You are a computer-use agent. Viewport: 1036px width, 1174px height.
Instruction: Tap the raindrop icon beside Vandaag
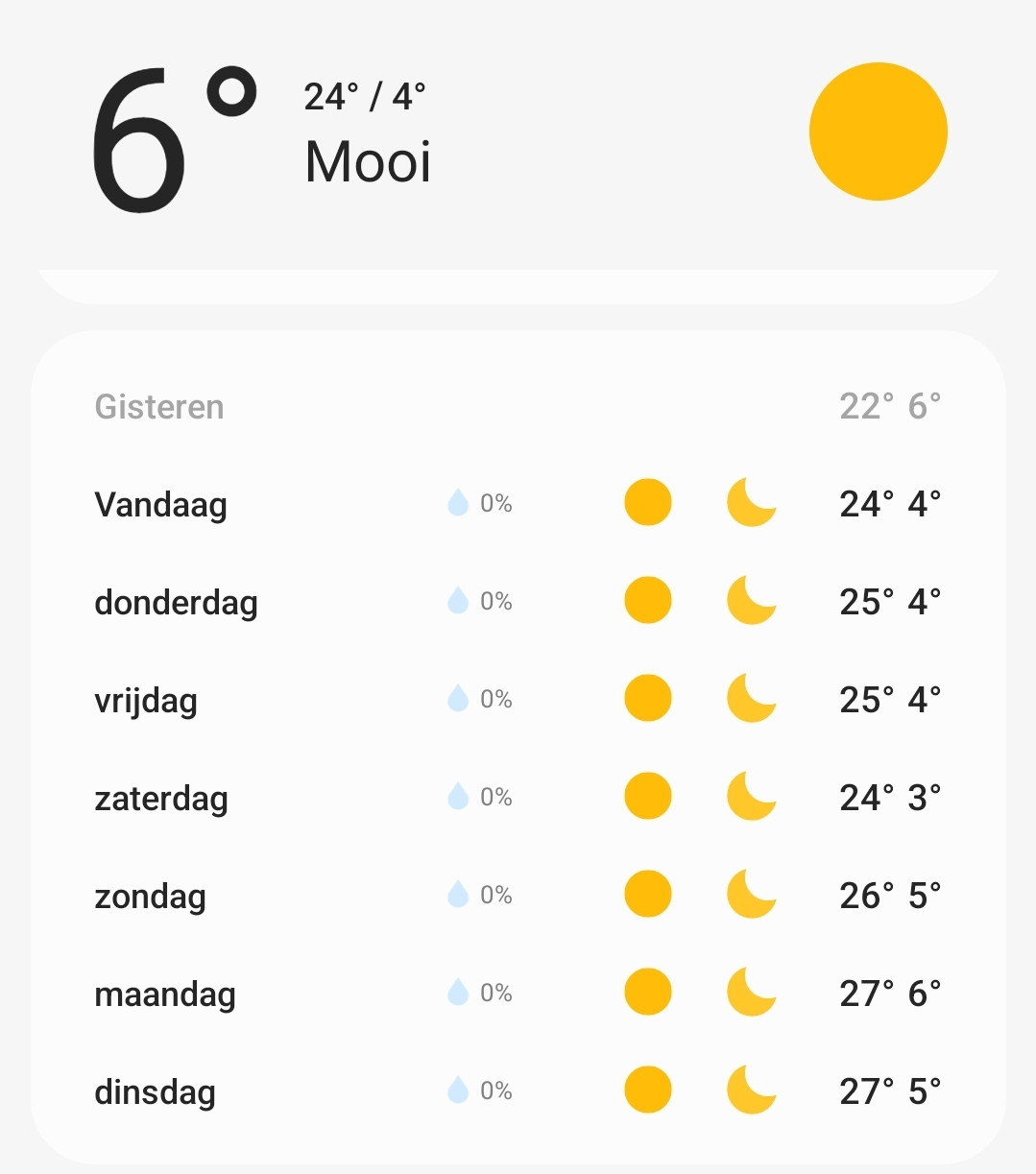pos(458,502)
